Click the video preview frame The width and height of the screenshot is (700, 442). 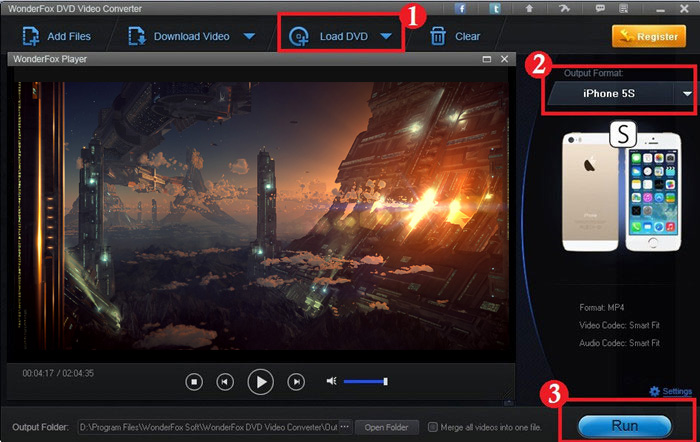tap(263, 215)
